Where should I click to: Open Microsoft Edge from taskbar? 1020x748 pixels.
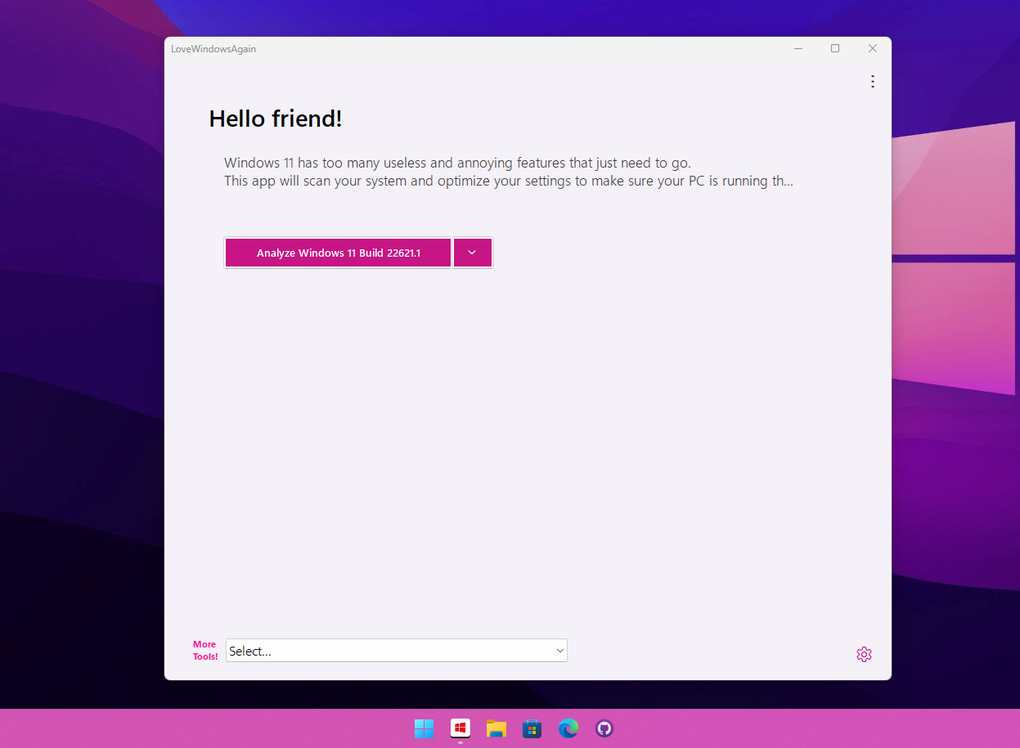(x=568, y=728)
